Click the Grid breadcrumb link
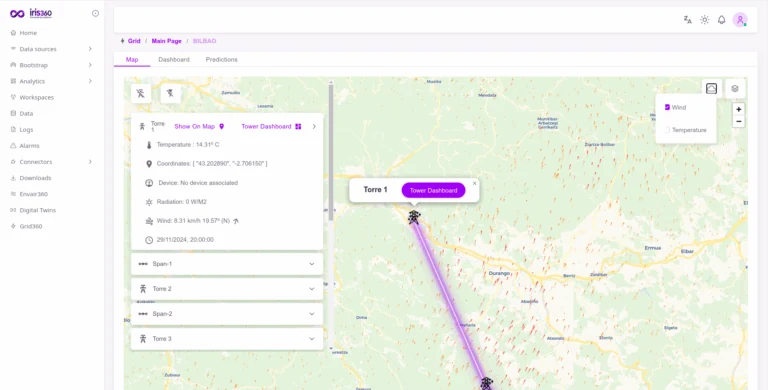The width and height of the screenshot is (768, 390). pyautogui.click(x=134, y=41)
